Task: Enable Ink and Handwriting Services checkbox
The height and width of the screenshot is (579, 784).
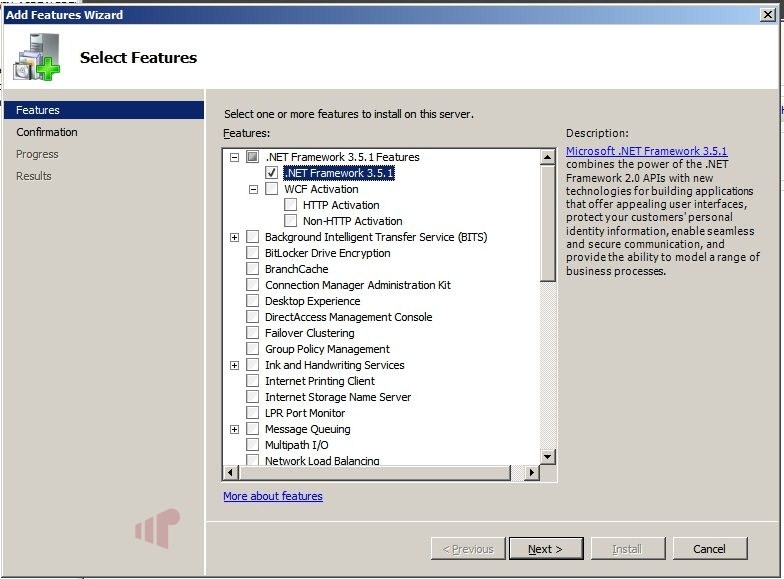Action: 252,365
